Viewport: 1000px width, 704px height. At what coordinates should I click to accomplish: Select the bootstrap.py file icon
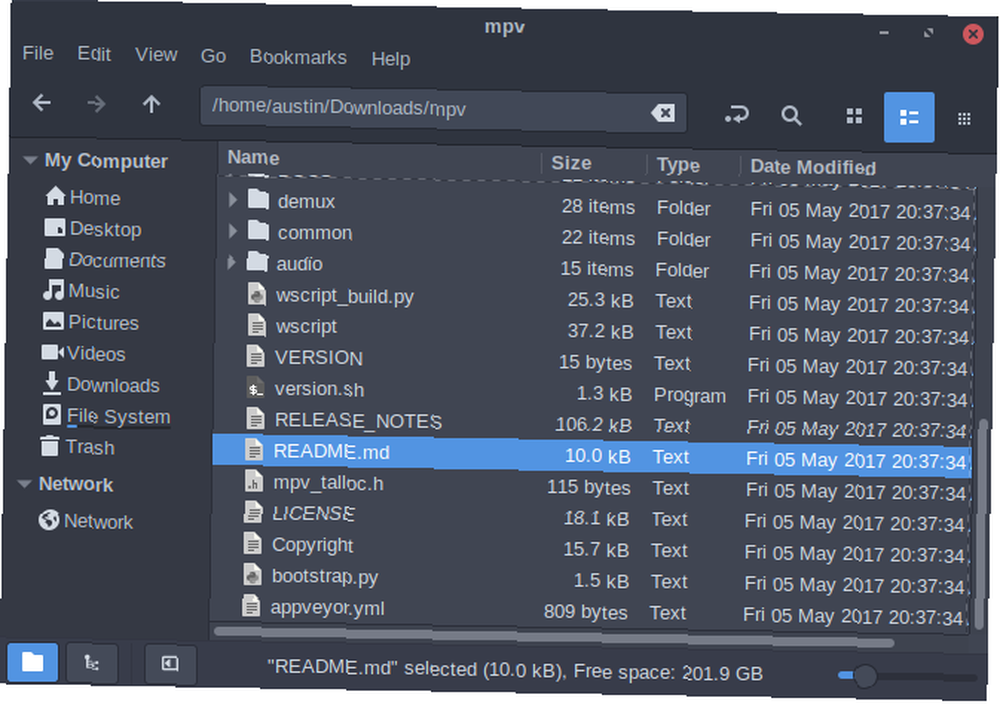coord(252,575)
